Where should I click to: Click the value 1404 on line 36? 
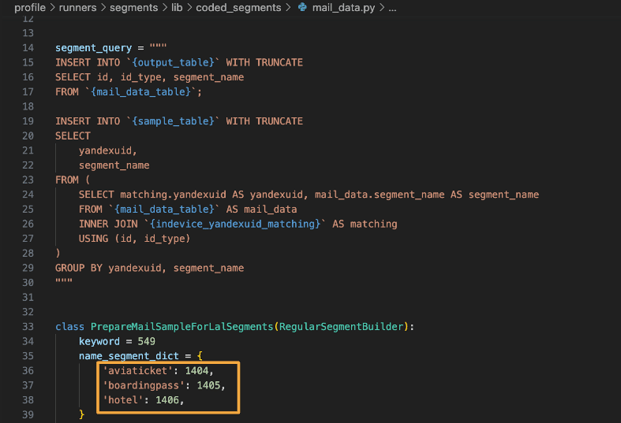[x=197, y=371]
